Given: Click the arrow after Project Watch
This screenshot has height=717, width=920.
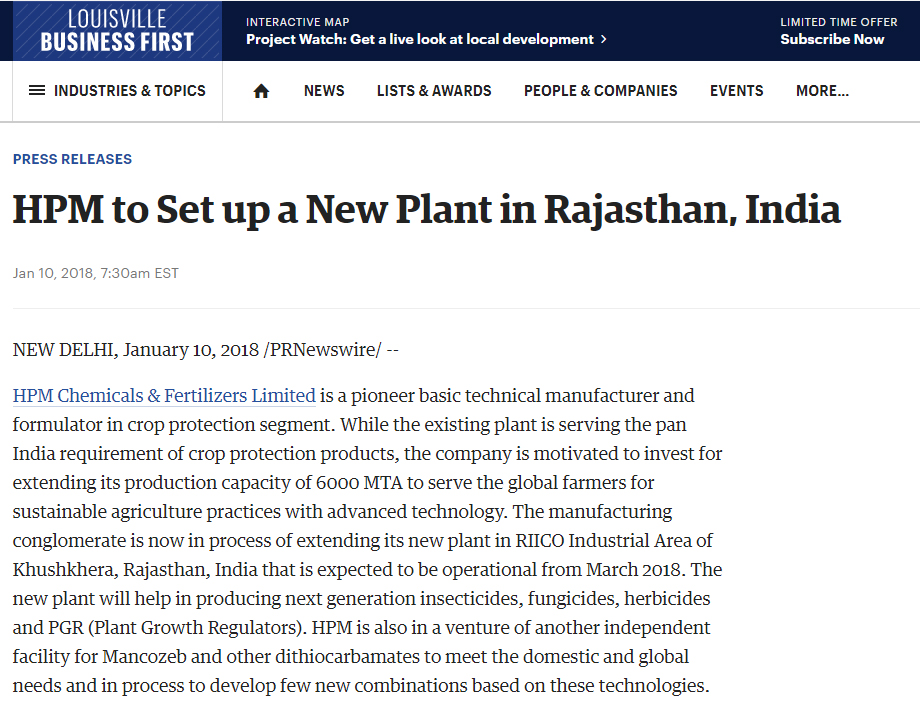Looking at the screenshot, I should [604, 40].
